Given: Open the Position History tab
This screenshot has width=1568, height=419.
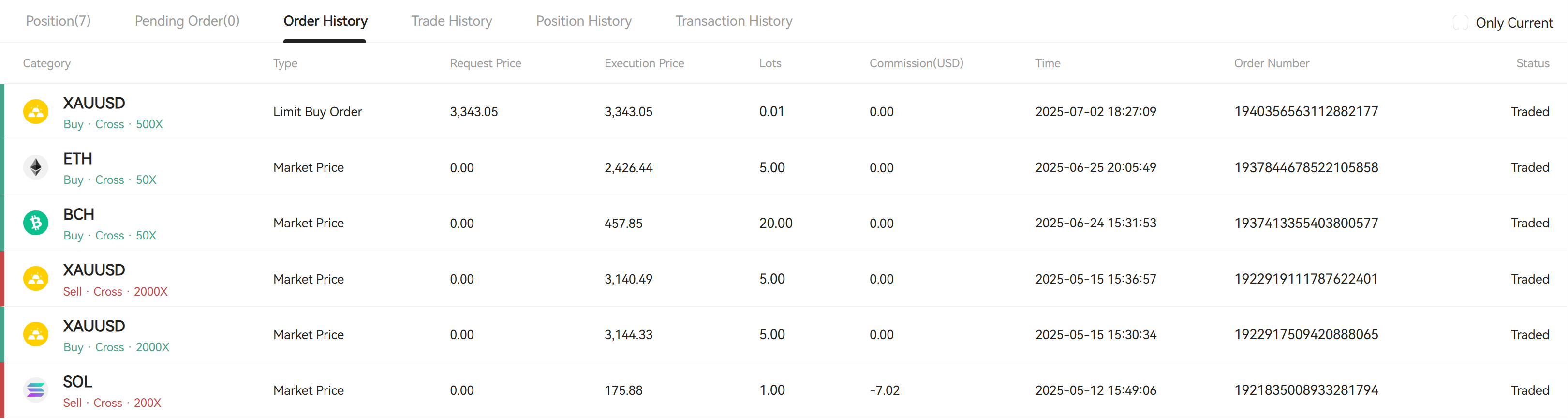Looking at the screenshot, I should click(x=584, y=21).
